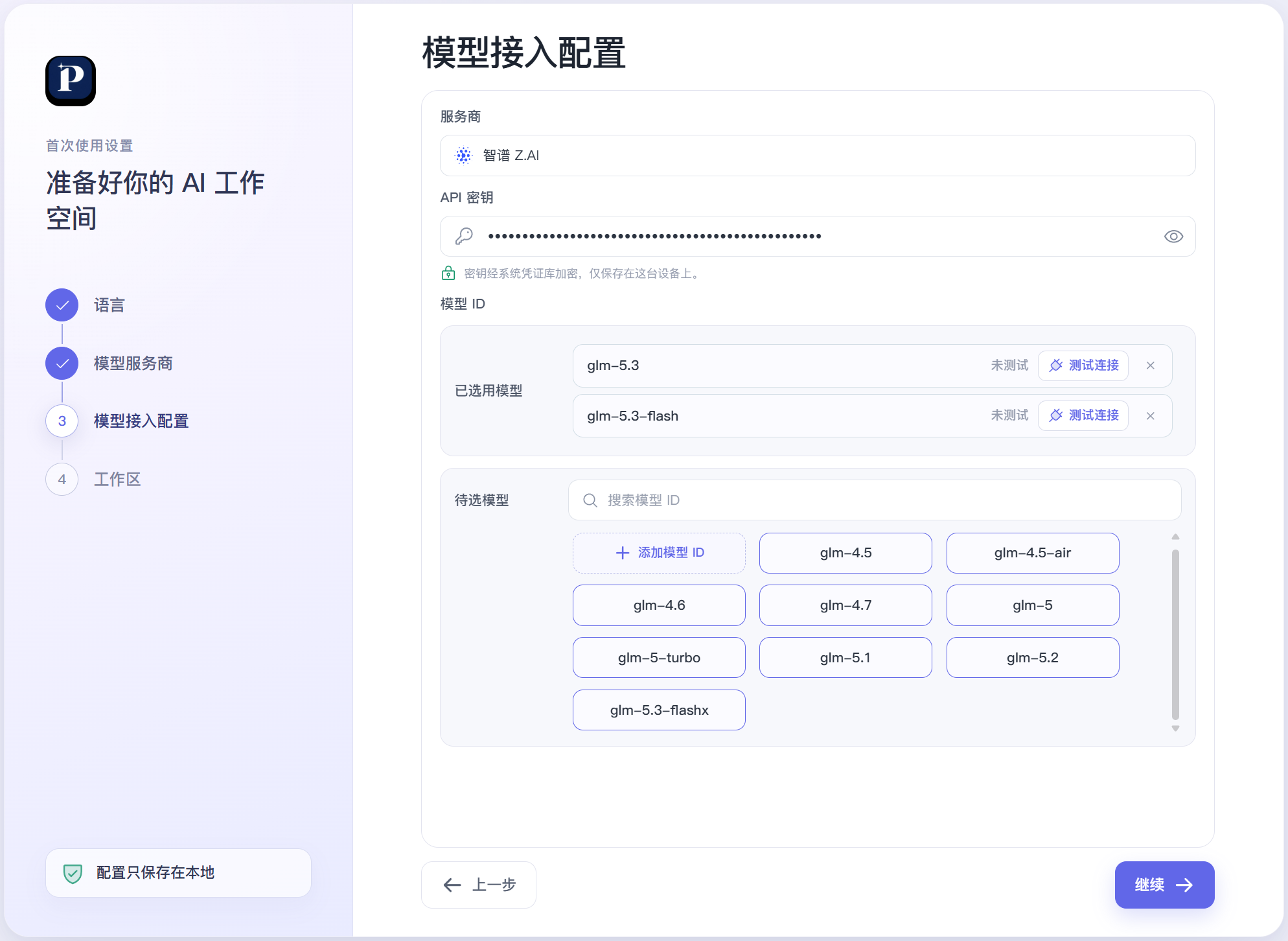Open the 服务商 provider field
The width and height of the screenshot is (1288, 941).
(x=818, y=156)
